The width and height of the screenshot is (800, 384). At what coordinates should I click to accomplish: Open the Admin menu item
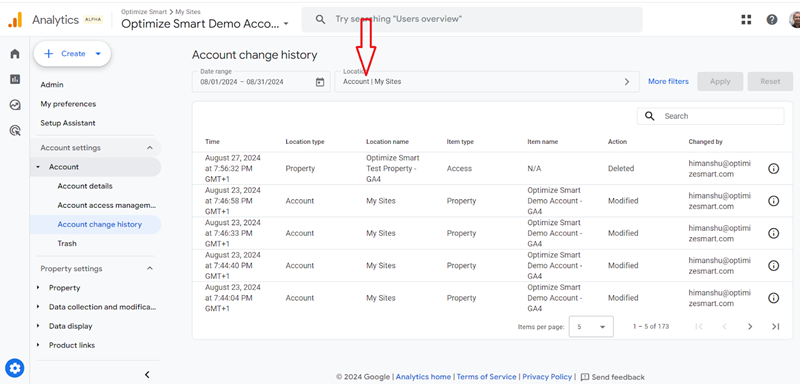point(52,85)
